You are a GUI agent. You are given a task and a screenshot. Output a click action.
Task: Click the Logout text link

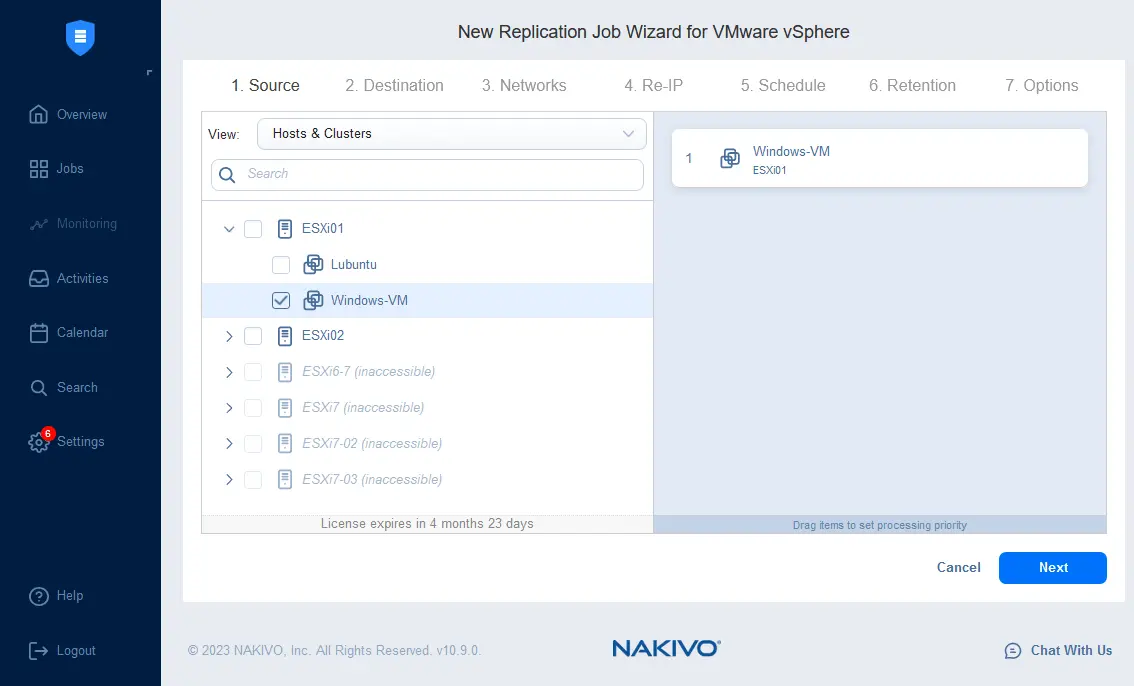point(76,651)
